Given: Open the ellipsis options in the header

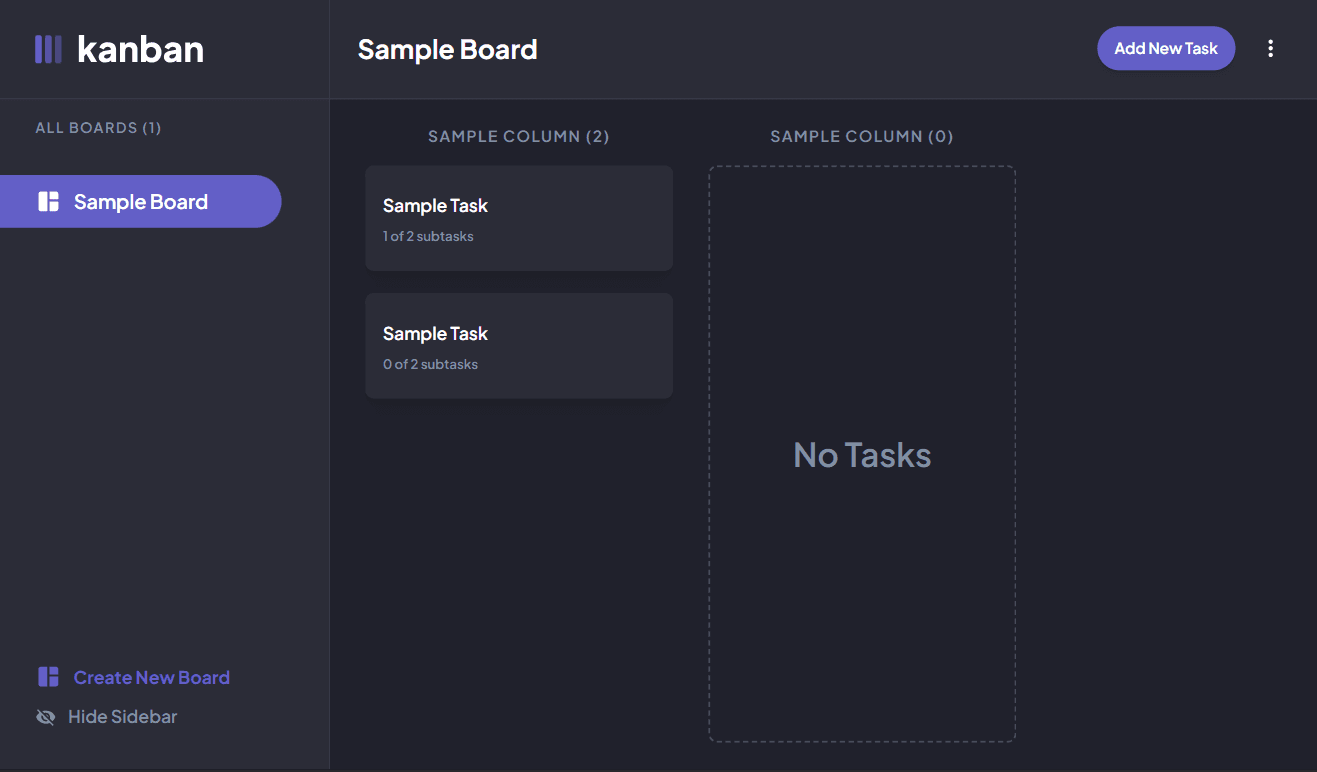Looking at the screenshot, I should click(x=1270, y=48).
